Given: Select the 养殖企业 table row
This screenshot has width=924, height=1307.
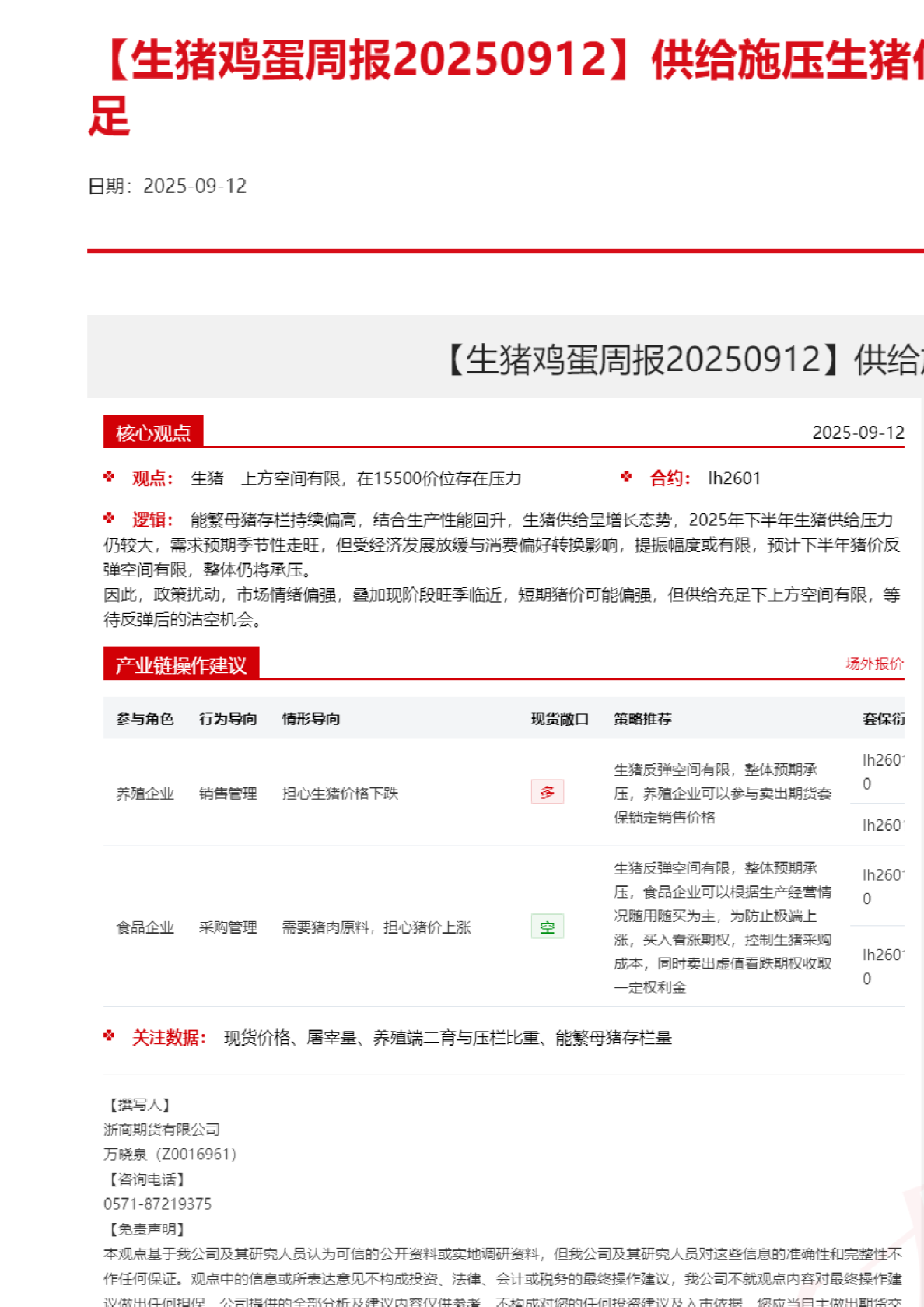Looking at the screenshot, I should click(145, 794).
